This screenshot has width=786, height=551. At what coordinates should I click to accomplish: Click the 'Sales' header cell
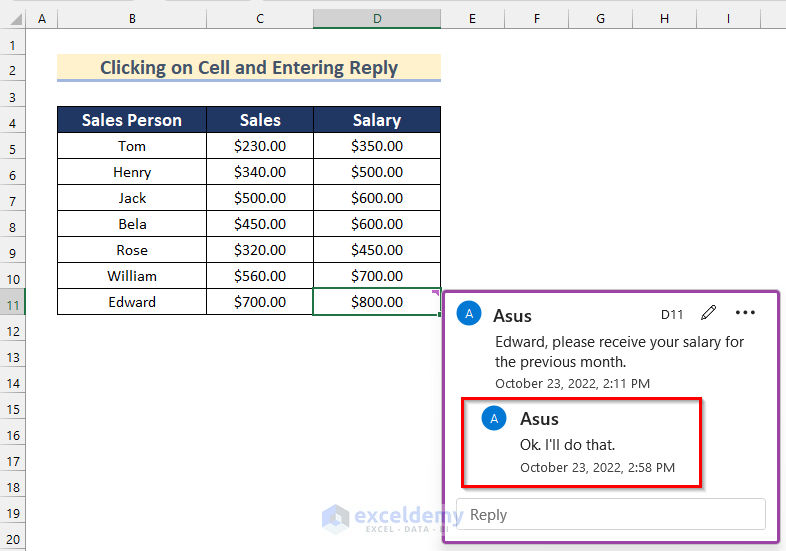tap(260, 120)
